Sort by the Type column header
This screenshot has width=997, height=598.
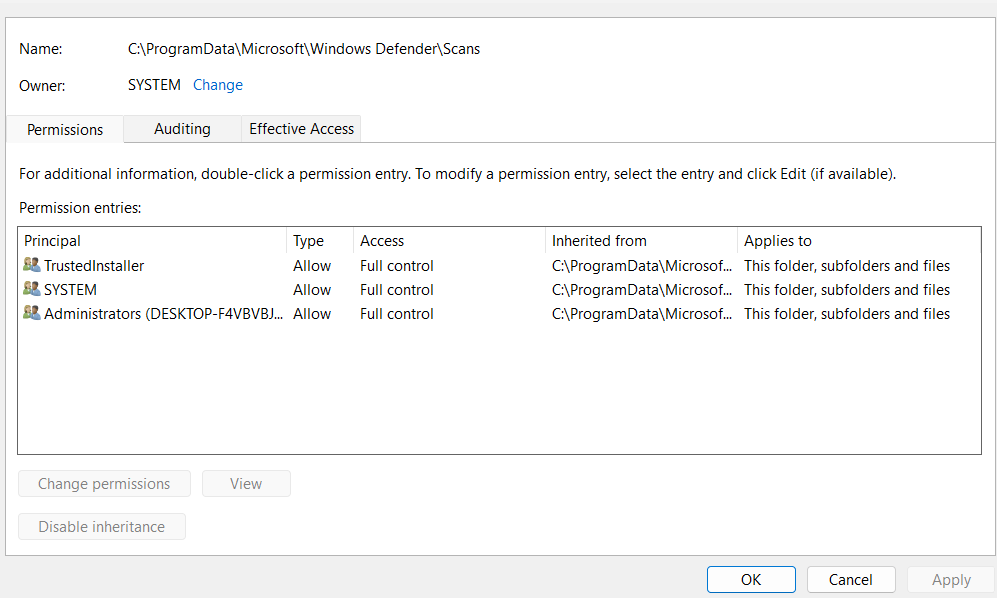320,241
